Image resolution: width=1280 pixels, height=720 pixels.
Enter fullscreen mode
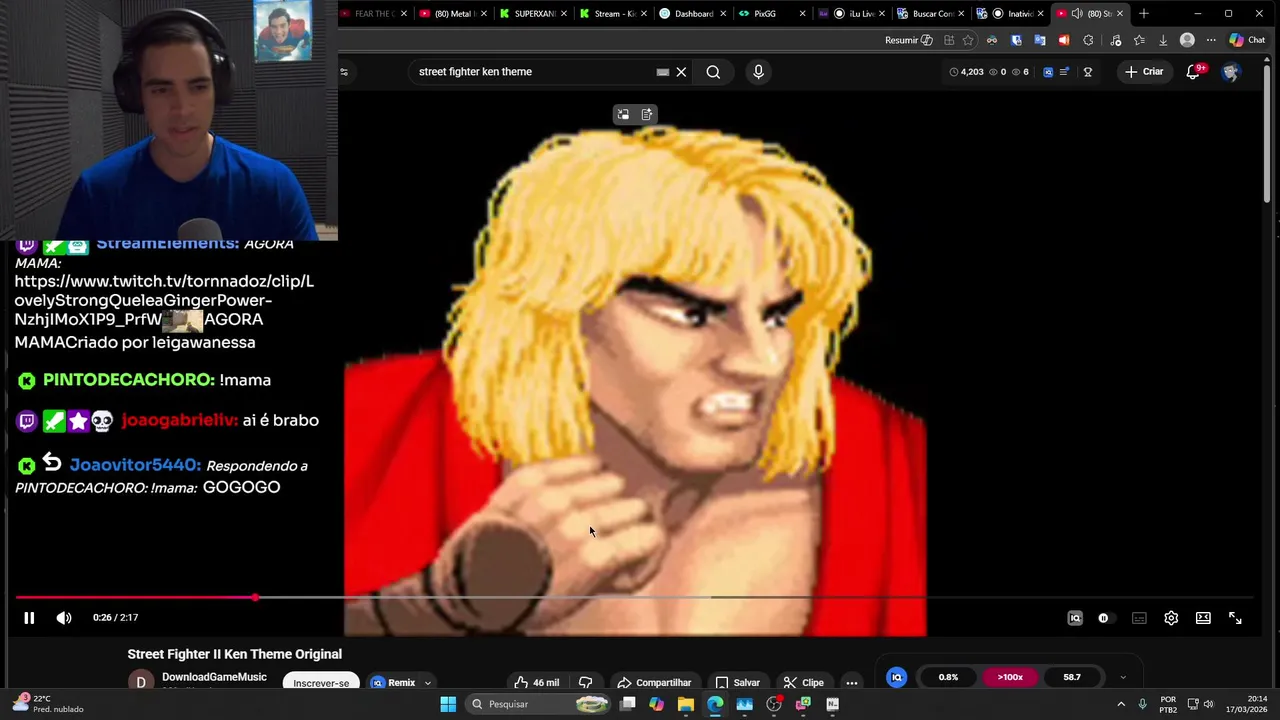pos(1235,618)
